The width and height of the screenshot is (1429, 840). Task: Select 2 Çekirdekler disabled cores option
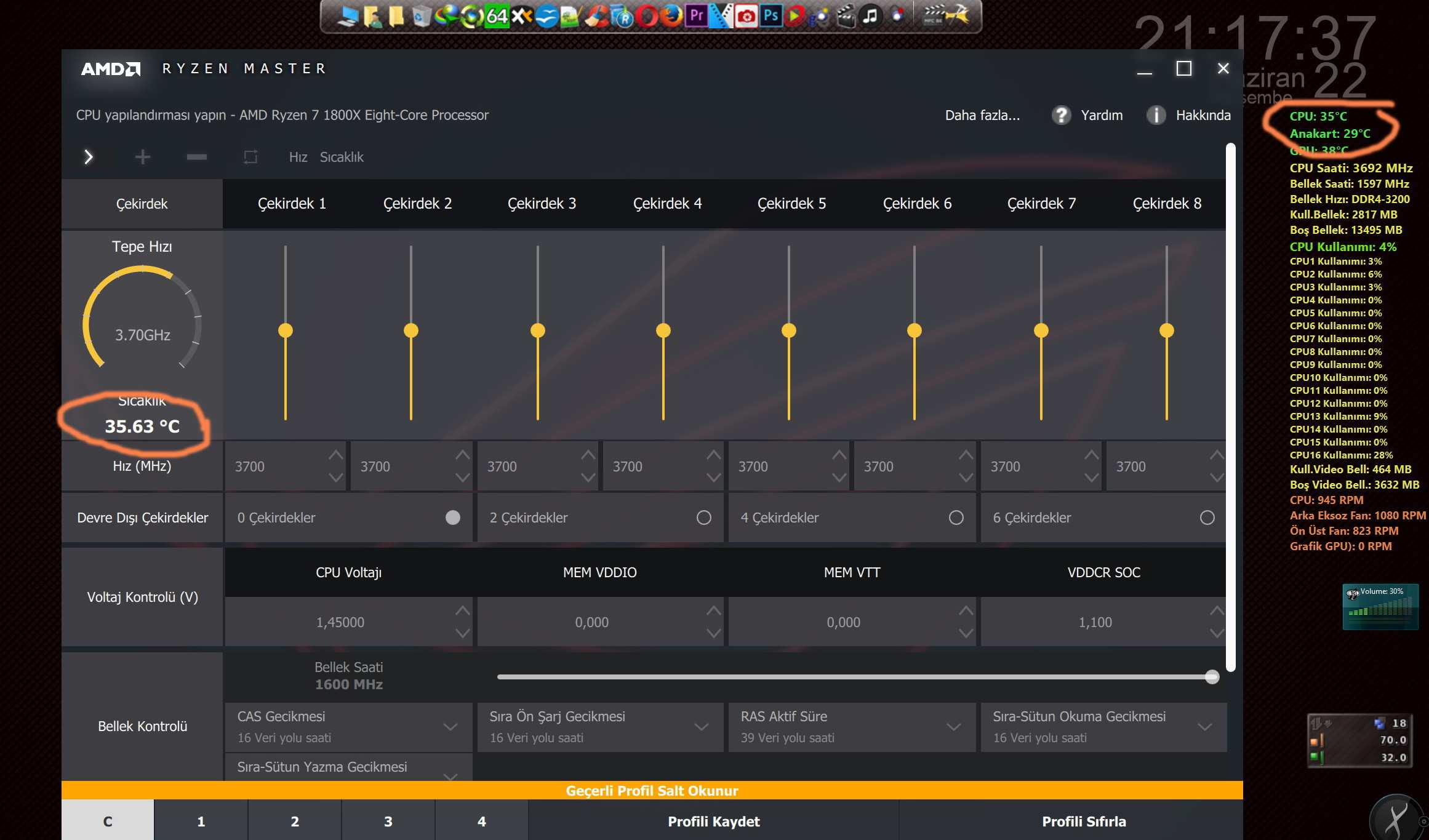[x=704, y=518]
